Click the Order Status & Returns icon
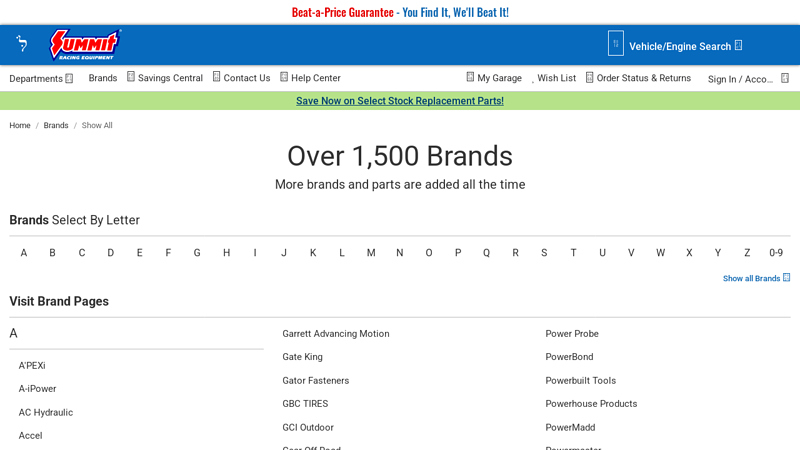Image resolution: width=800 pixels, height=450 pixels. 590,77
